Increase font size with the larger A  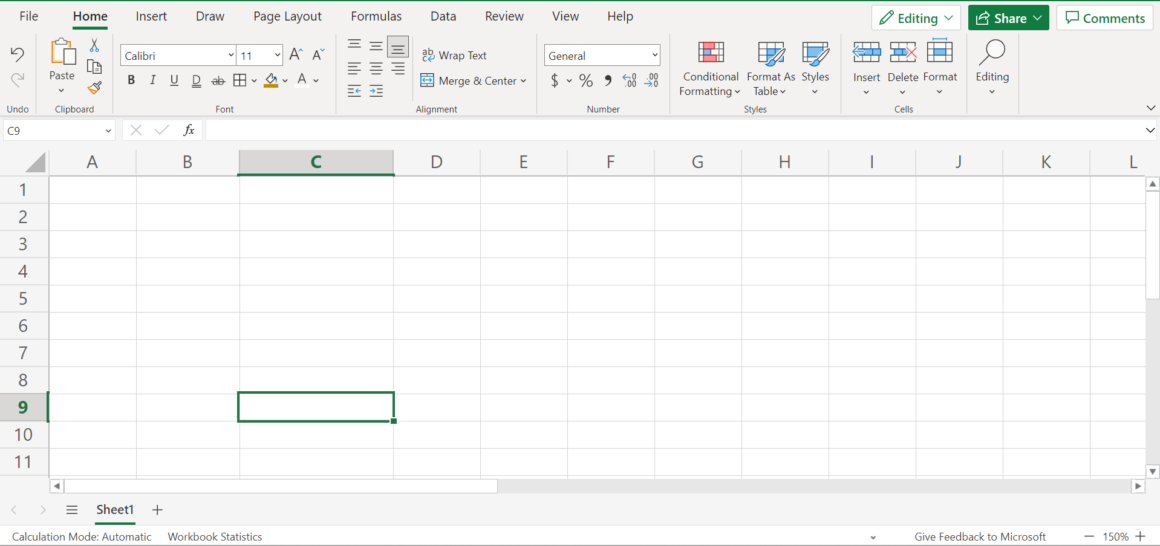295,55
